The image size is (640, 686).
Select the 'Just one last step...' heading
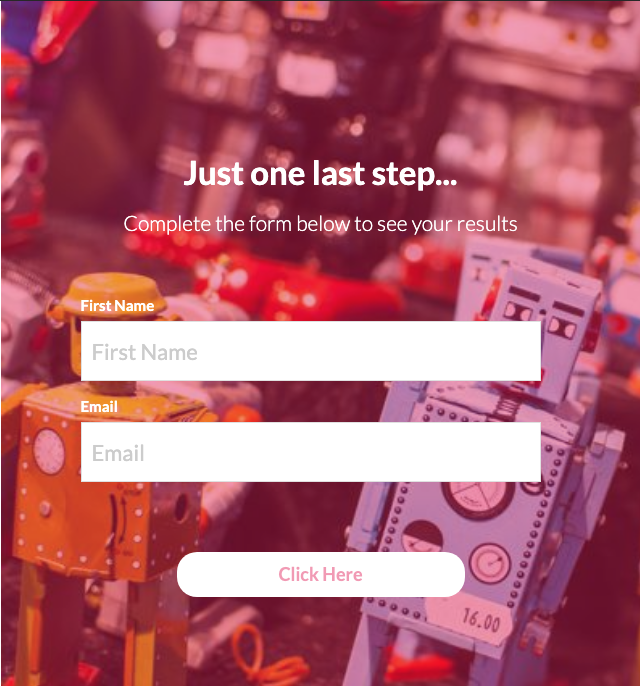coord(320,175)
